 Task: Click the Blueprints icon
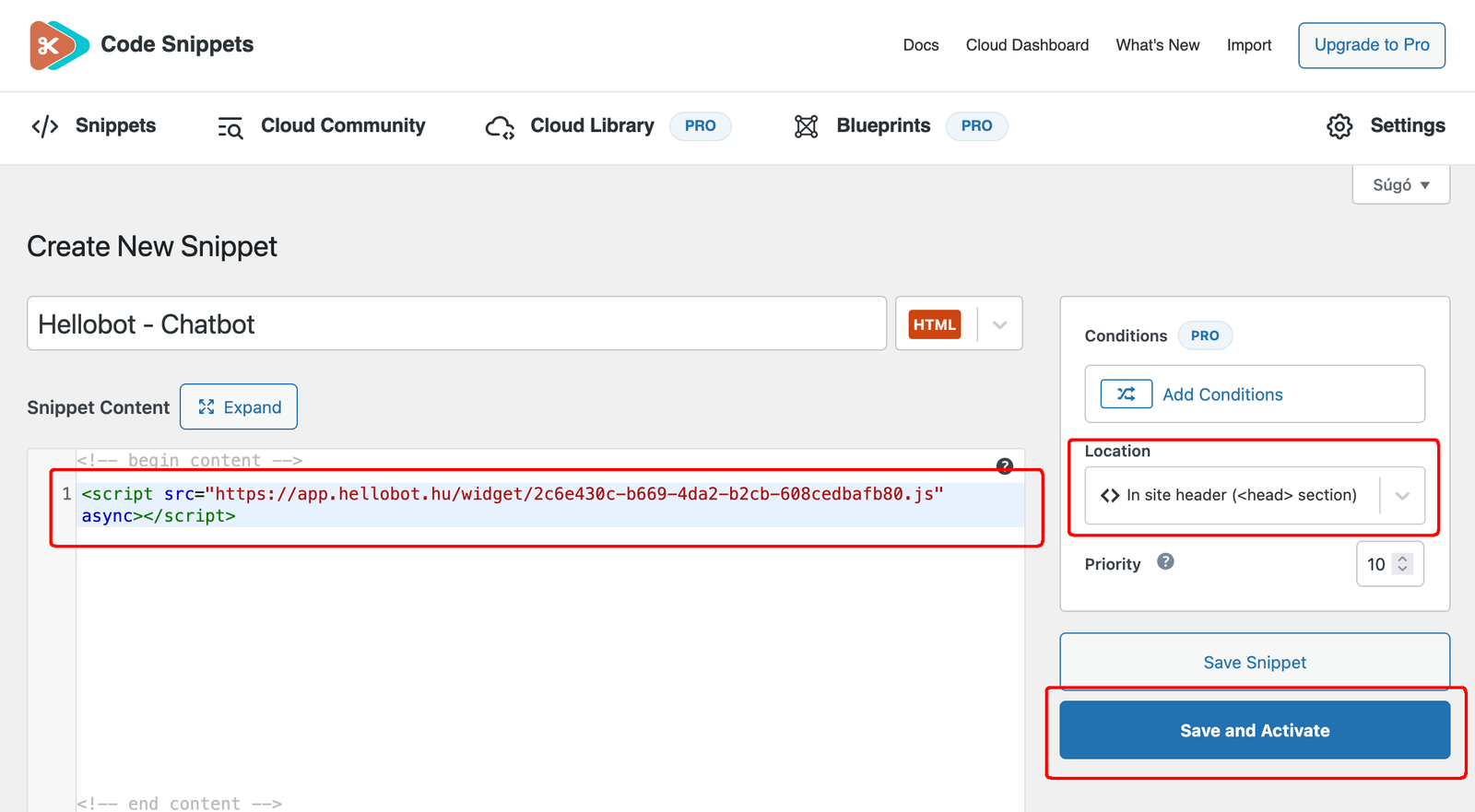pos(807,126)
